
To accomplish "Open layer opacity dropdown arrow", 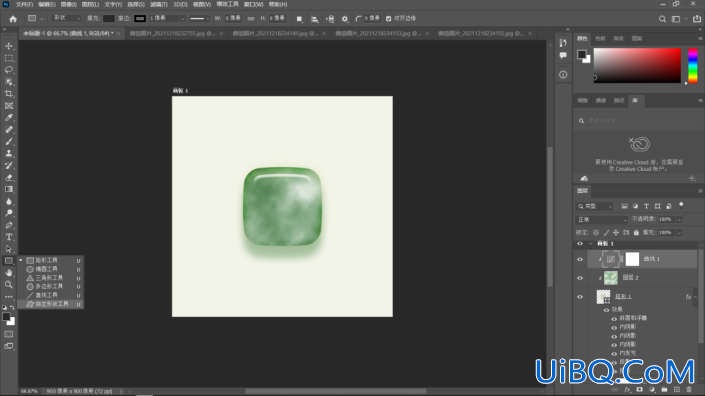I will click(x=679, y=219).
